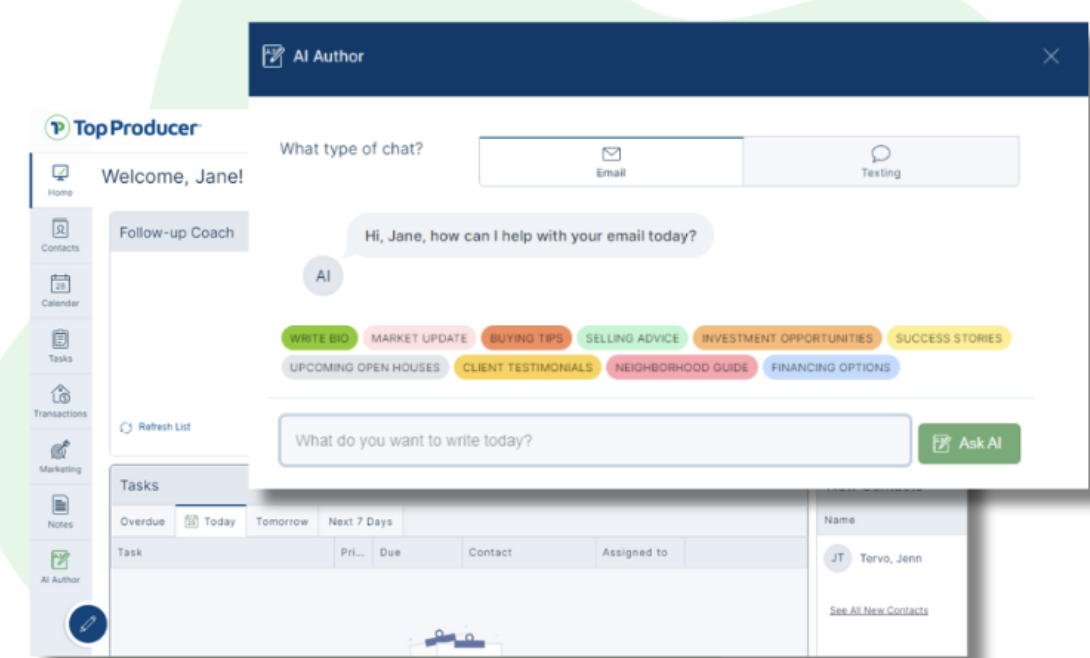Image resolution: width=1090 pixels, height=658 pixels.
Task: Open Notes in the sidebar
Action: [x=60, y=512]
